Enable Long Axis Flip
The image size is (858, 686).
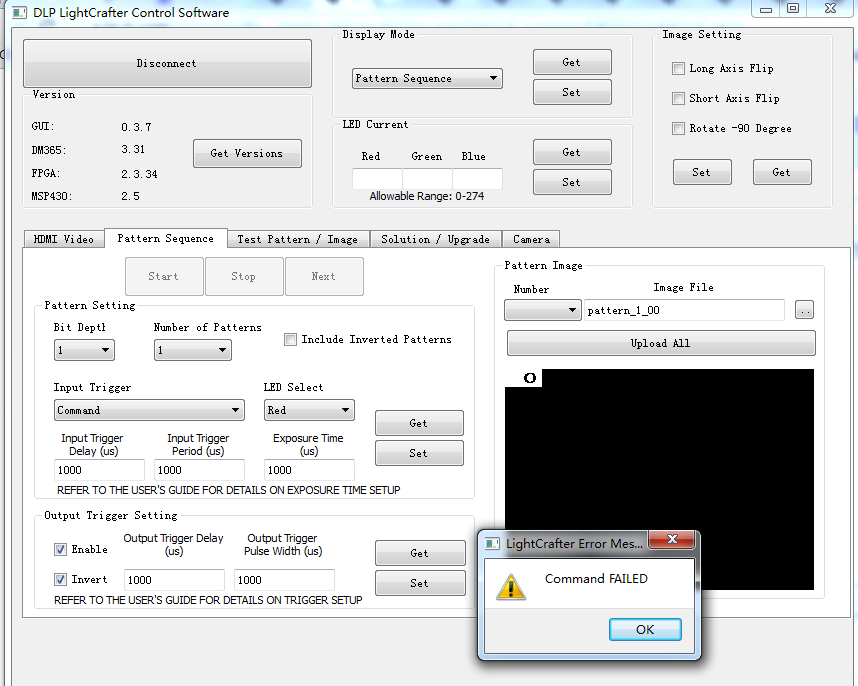click(678, 68)
